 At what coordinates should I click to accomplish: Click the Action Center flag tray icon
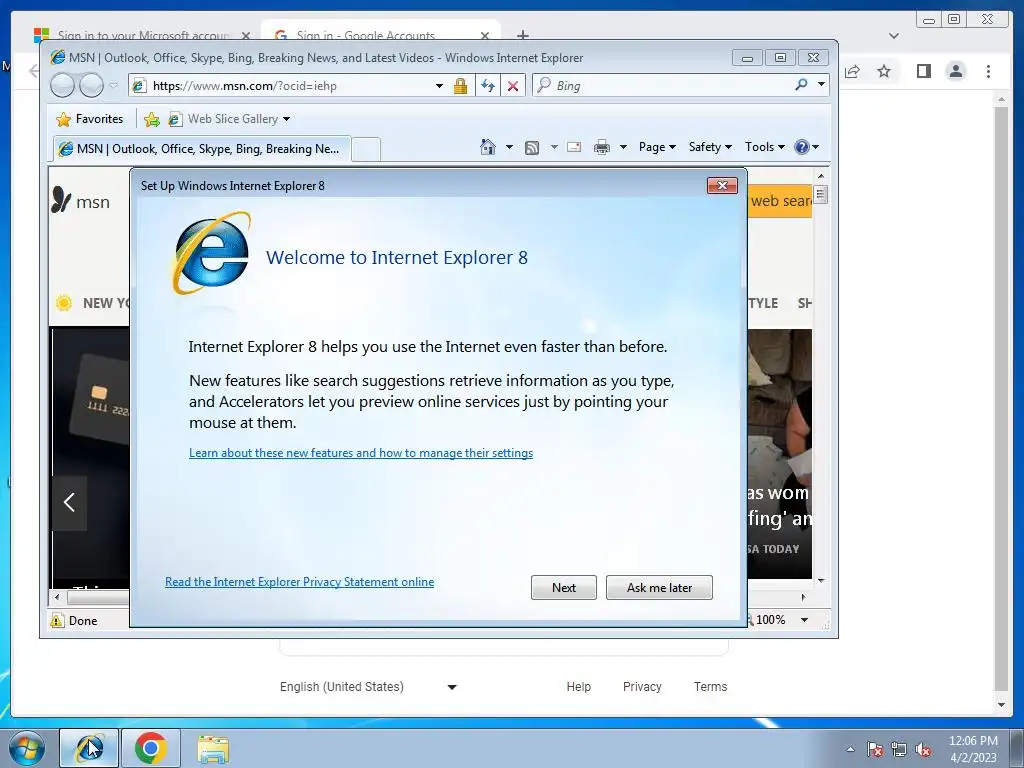click(874, 749)
